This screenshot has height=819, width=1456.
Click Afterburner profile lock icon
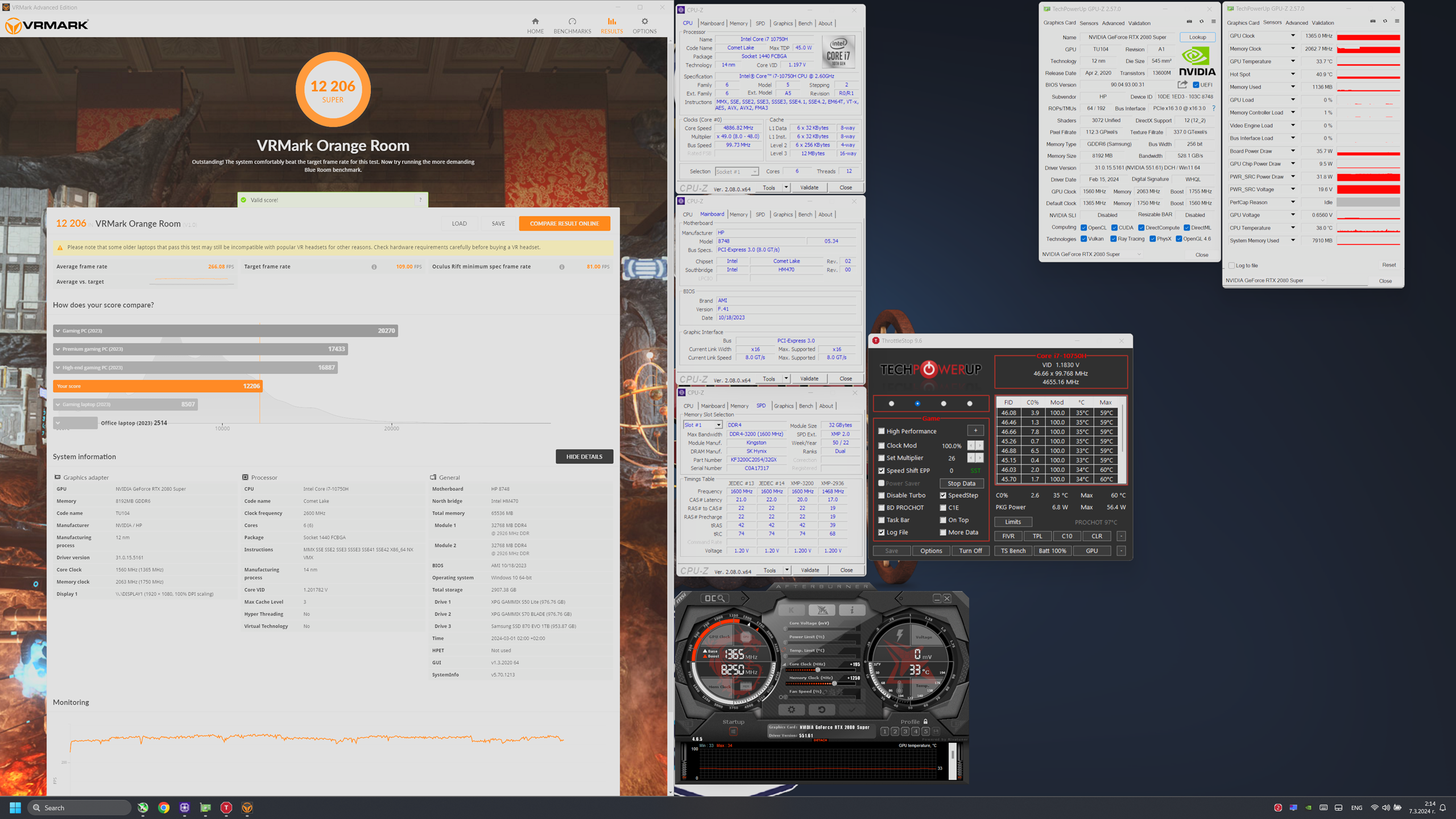coord(926,722)
